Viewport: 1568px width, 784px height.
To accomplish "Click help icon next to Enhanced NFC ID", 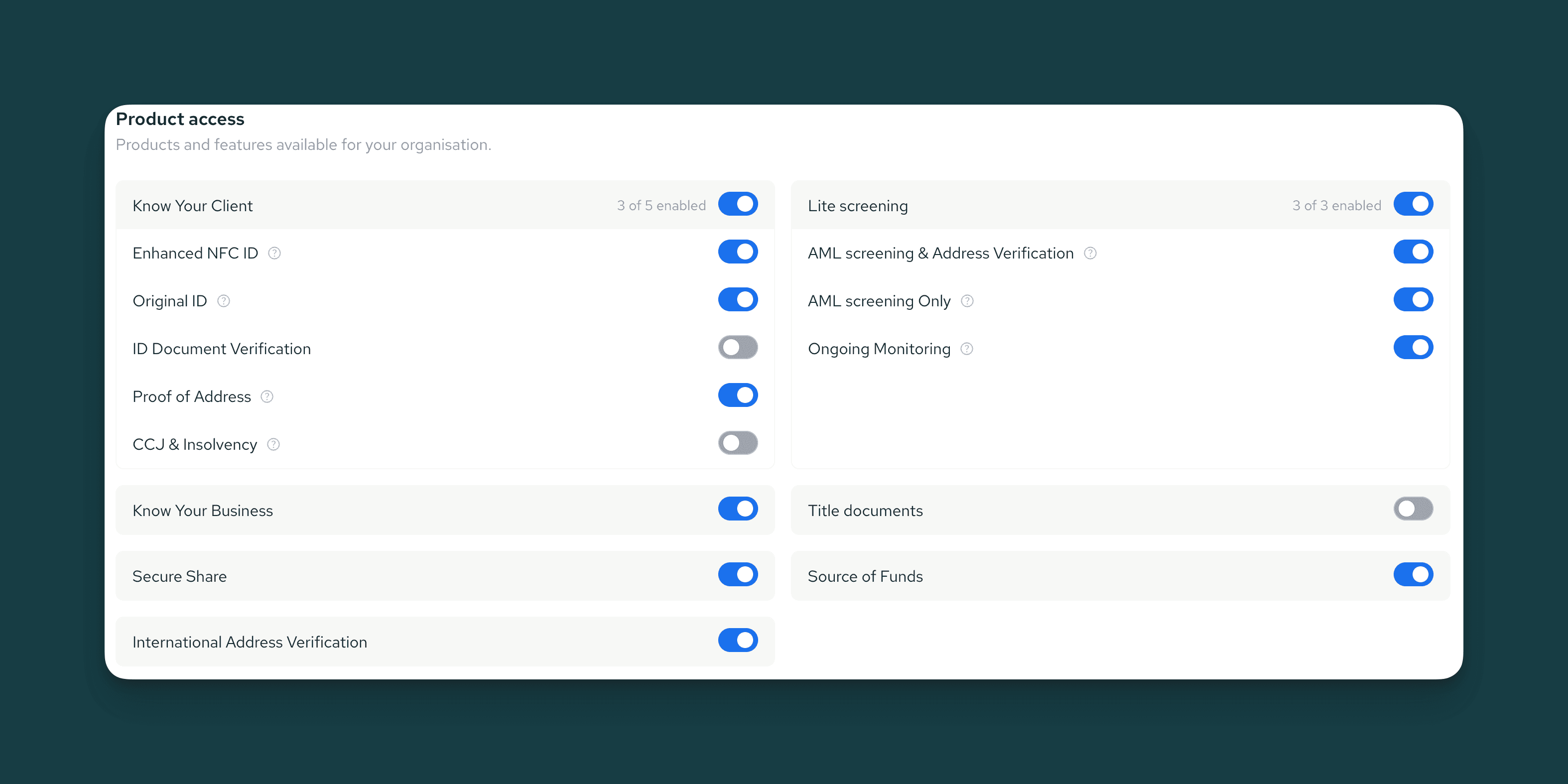I will click(x=274, y=253).
